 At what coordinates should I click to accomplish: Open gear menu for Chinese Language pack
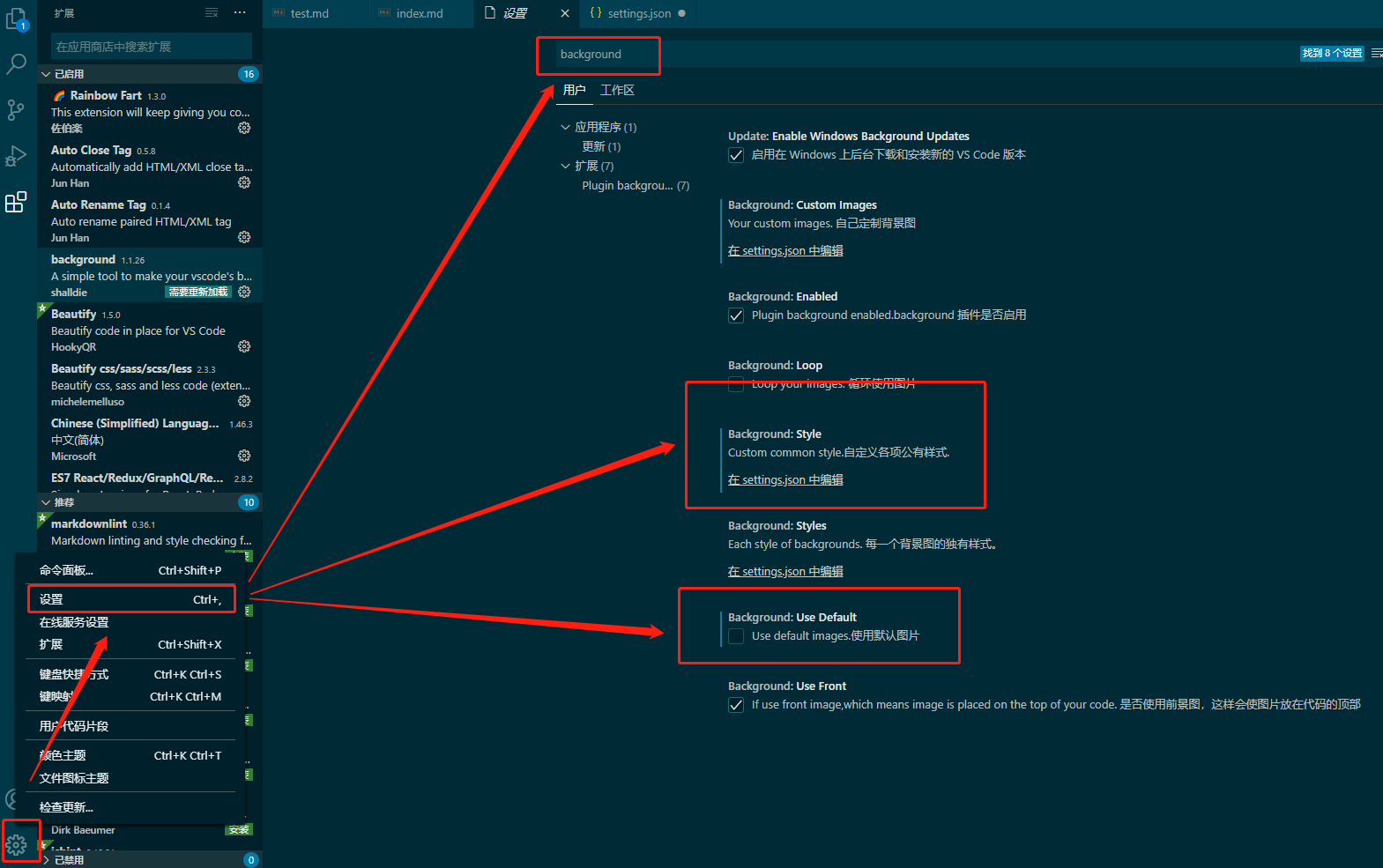point(244,456)
